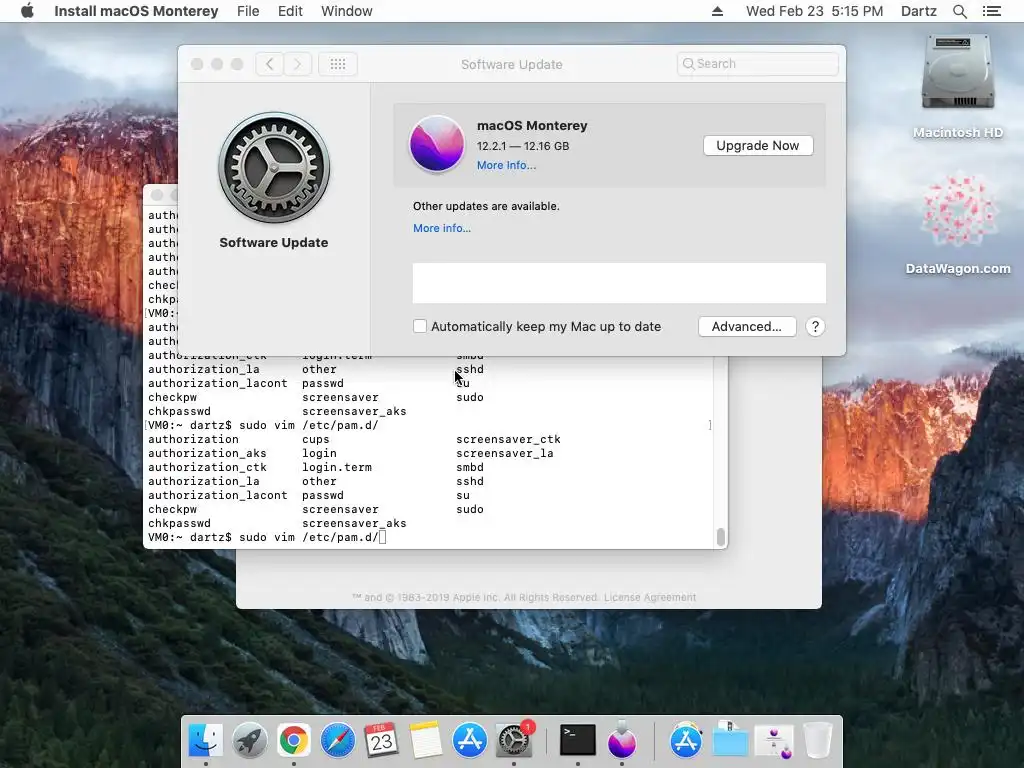This screenshot has height=768, width=1024.
Task: Open the Edit menu
Action: click(290, 11)
